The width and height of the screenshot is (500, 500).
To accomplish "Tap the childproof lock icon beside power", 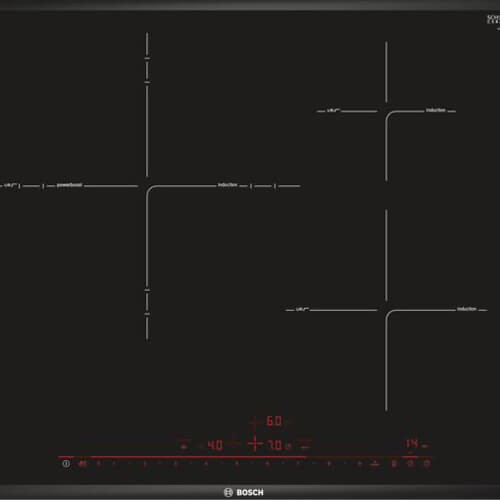I will pyautogui.click(x=82, y=464).
